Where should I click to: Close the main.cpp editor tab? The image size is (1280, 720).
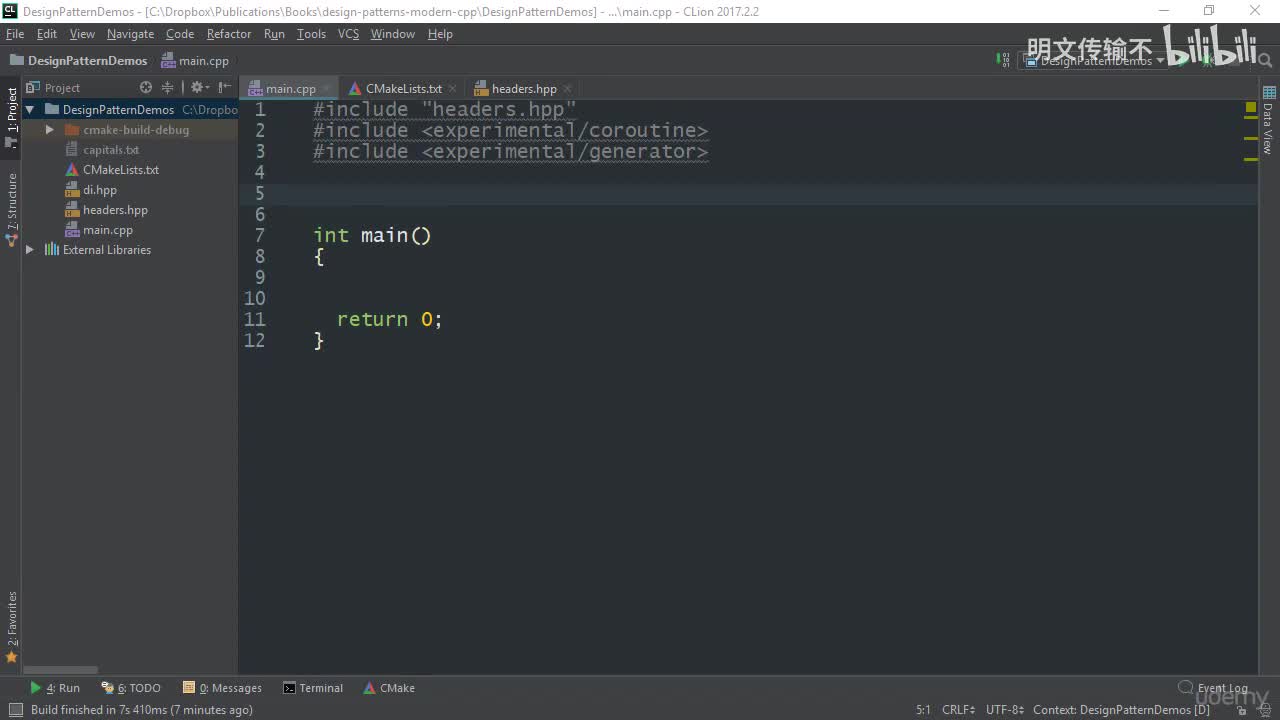[x=326, y=89]
